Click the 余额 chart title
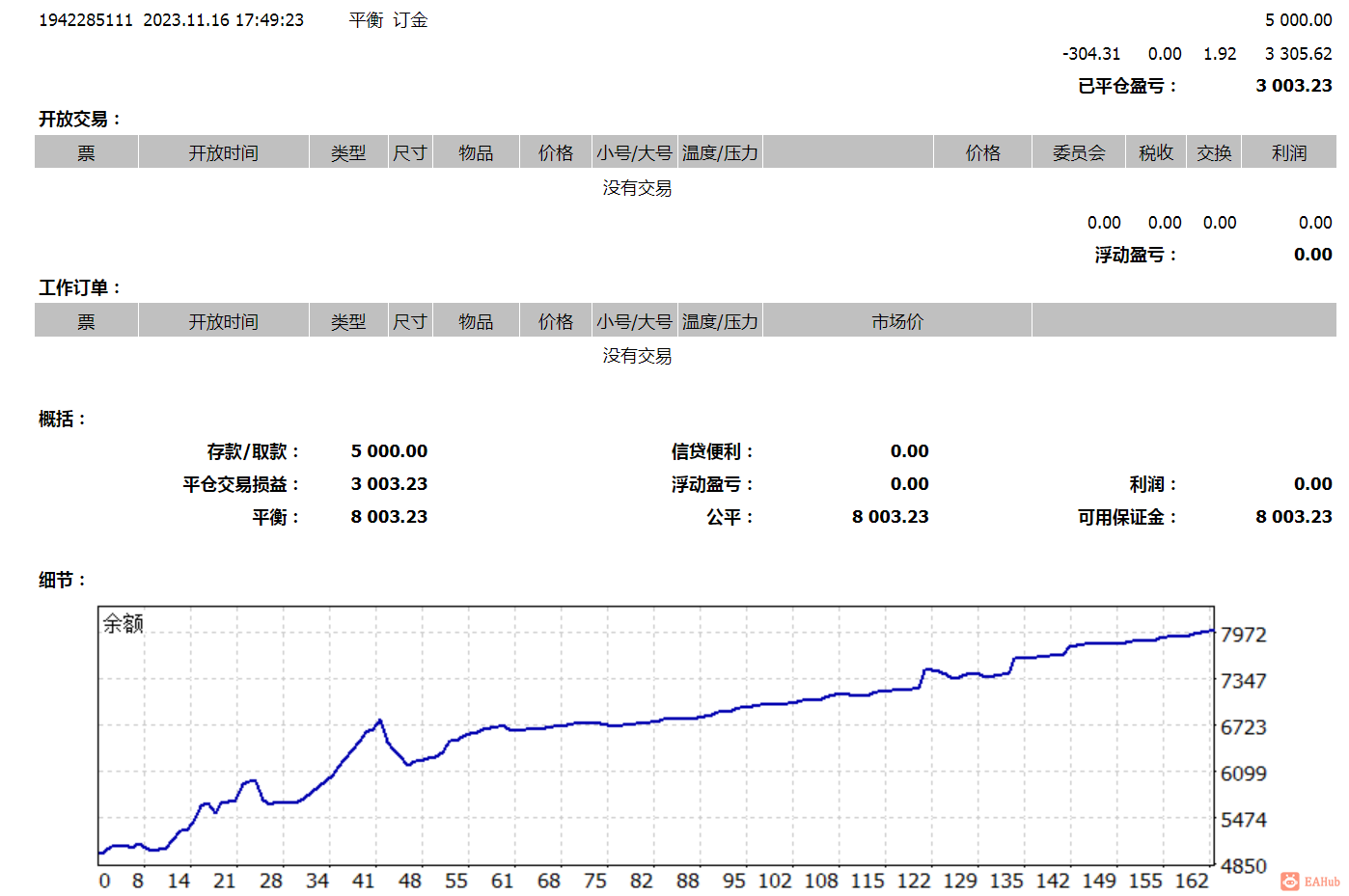Screen dimensions: 1349x896 pyautogui.click(x=124, y=624)
